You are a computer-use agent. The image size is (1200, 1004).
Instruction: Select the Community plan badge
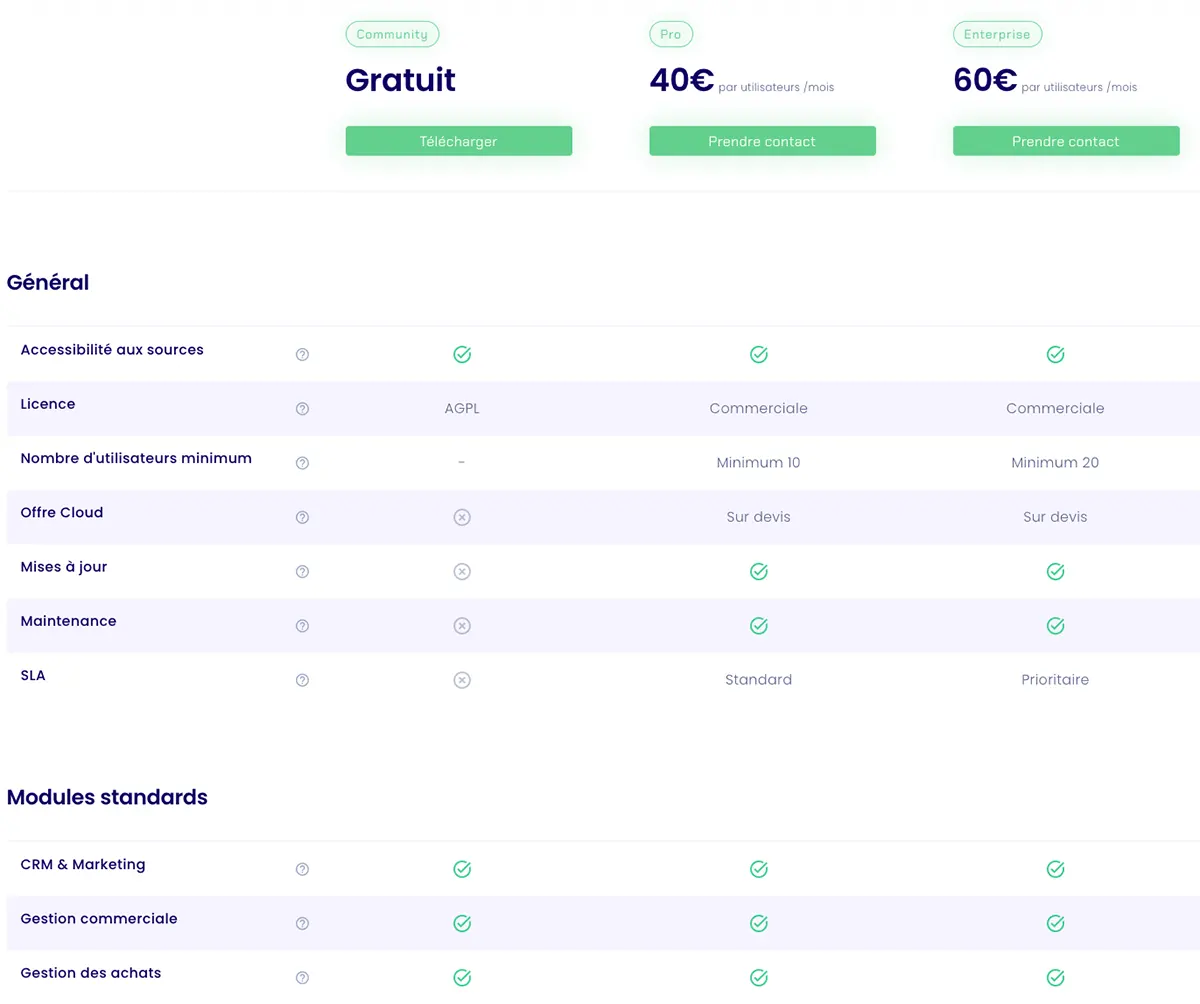(x=392, y=34)
